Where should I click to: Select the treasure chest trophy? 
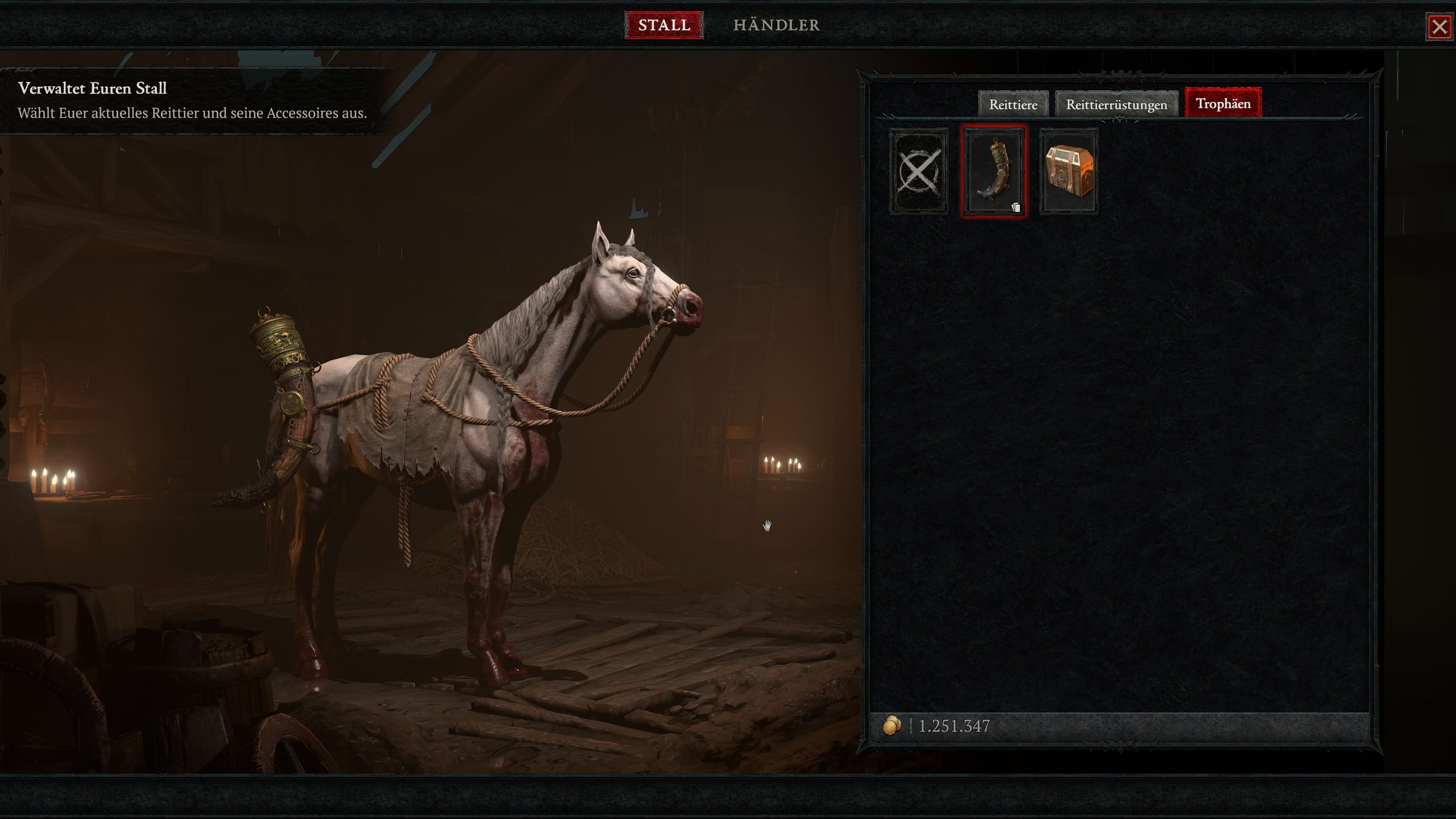1069,171
